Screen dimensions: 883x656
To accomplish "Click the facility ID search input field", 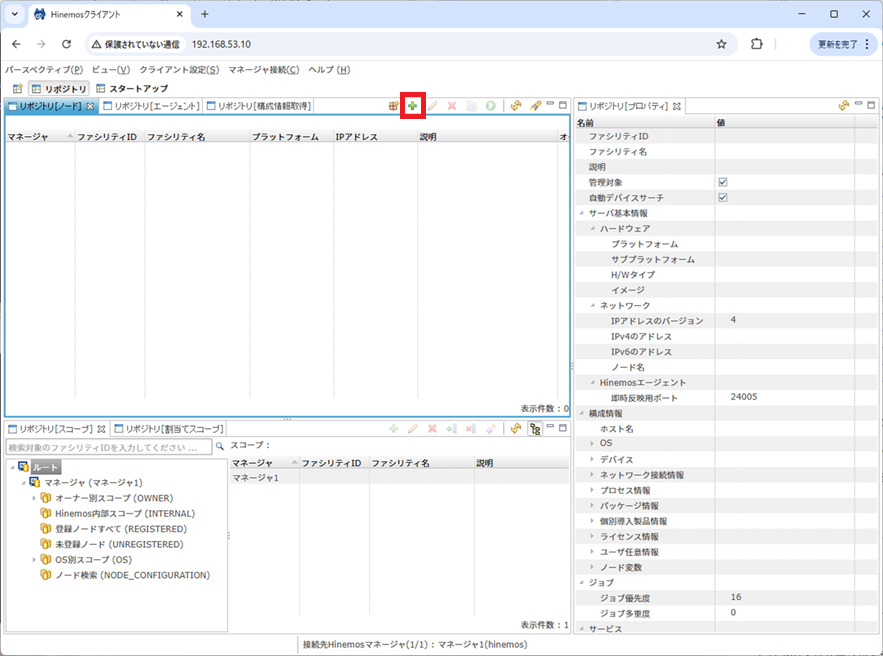I will pyautogui.click(x=109, y=447).
